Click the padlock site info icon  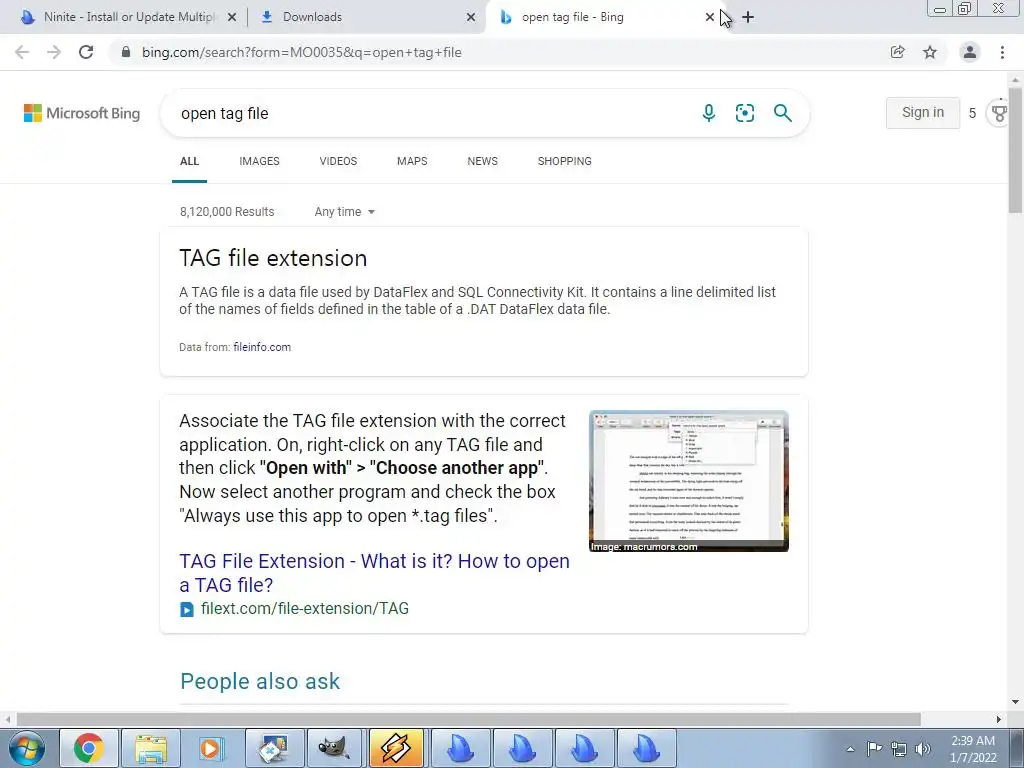(x=126, y=52)
